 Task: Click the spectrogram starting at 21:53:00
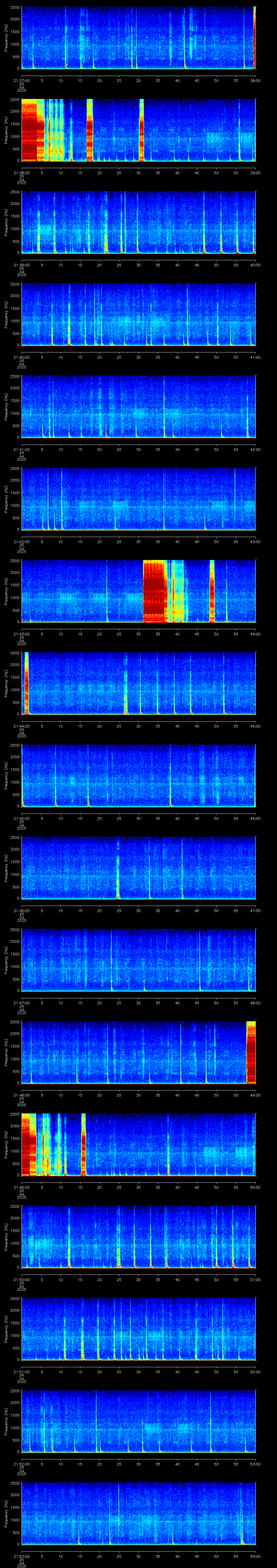click(138, 1514)
